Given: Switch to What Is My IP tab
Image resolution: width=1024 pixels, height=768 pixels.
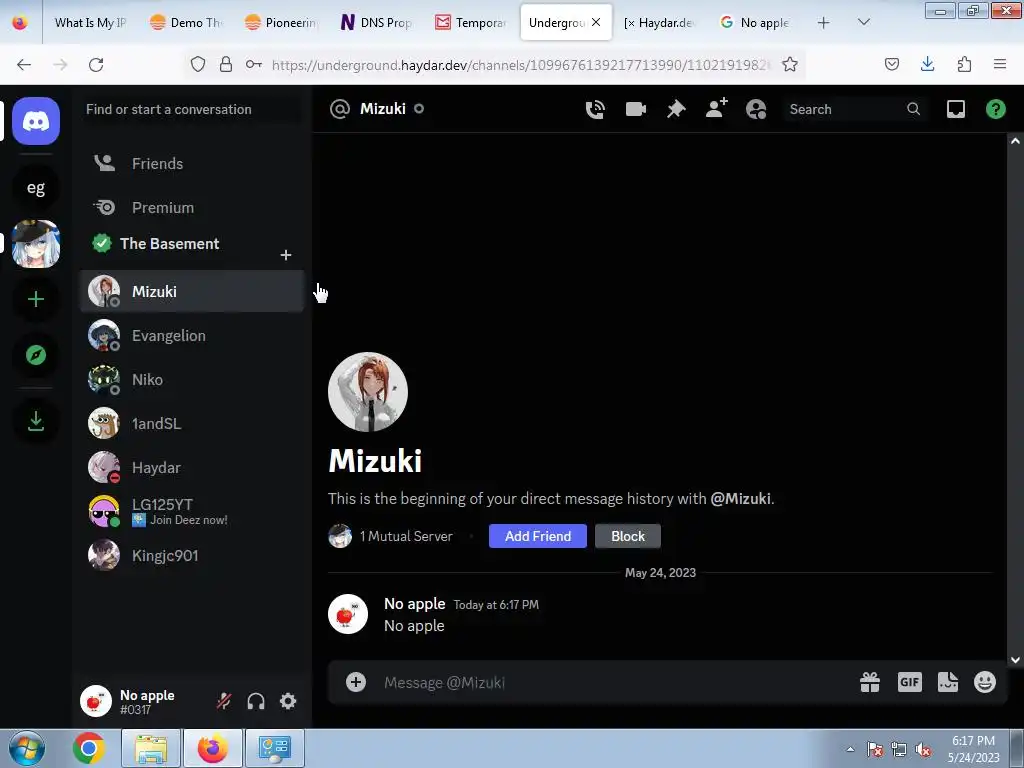Looking at the screenshot, I should [90, 23].
